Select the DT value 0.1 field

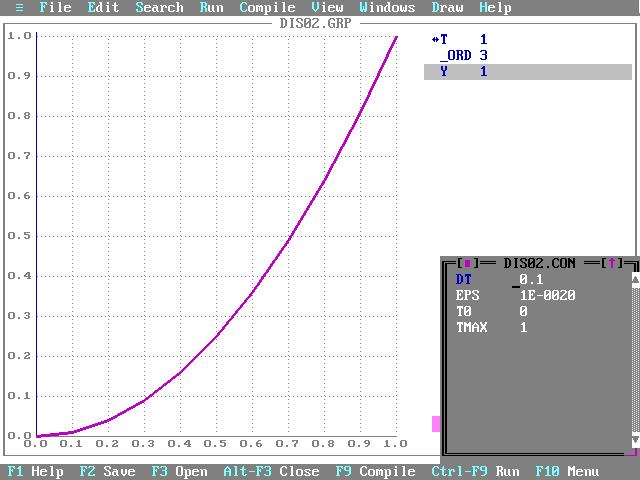pyautogui.click(x=531, y=280)
